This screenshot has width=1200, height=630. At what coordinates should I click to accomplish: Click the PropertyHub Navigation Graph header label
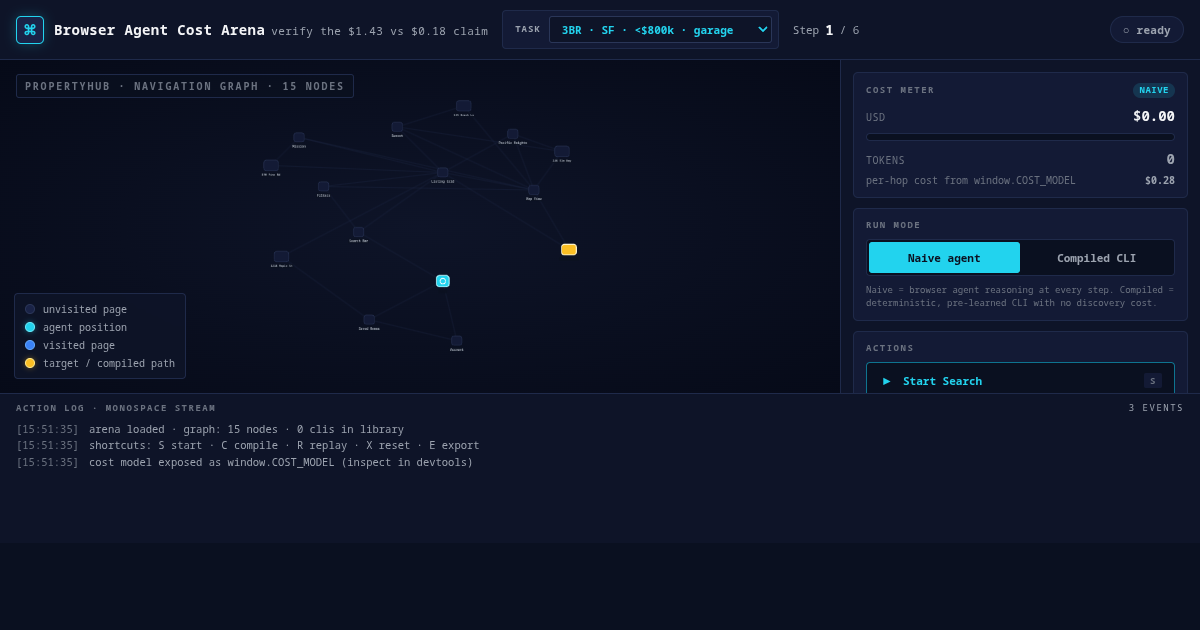pyautogui.click(x=185, y=86)
